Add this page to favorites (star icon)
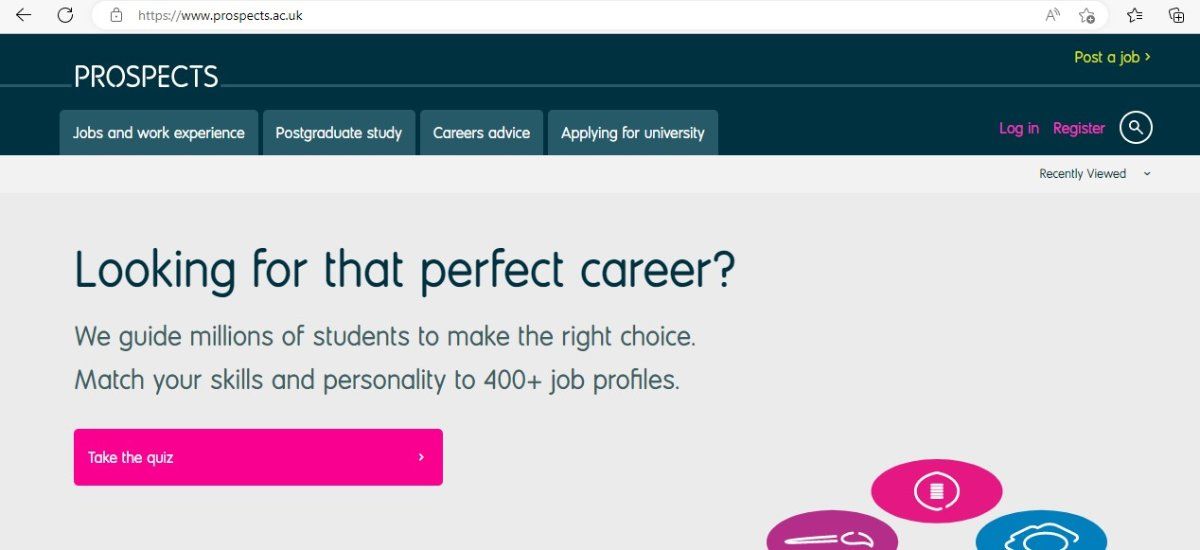This screenshot has height=550, width=1200. pos(1087,15)
